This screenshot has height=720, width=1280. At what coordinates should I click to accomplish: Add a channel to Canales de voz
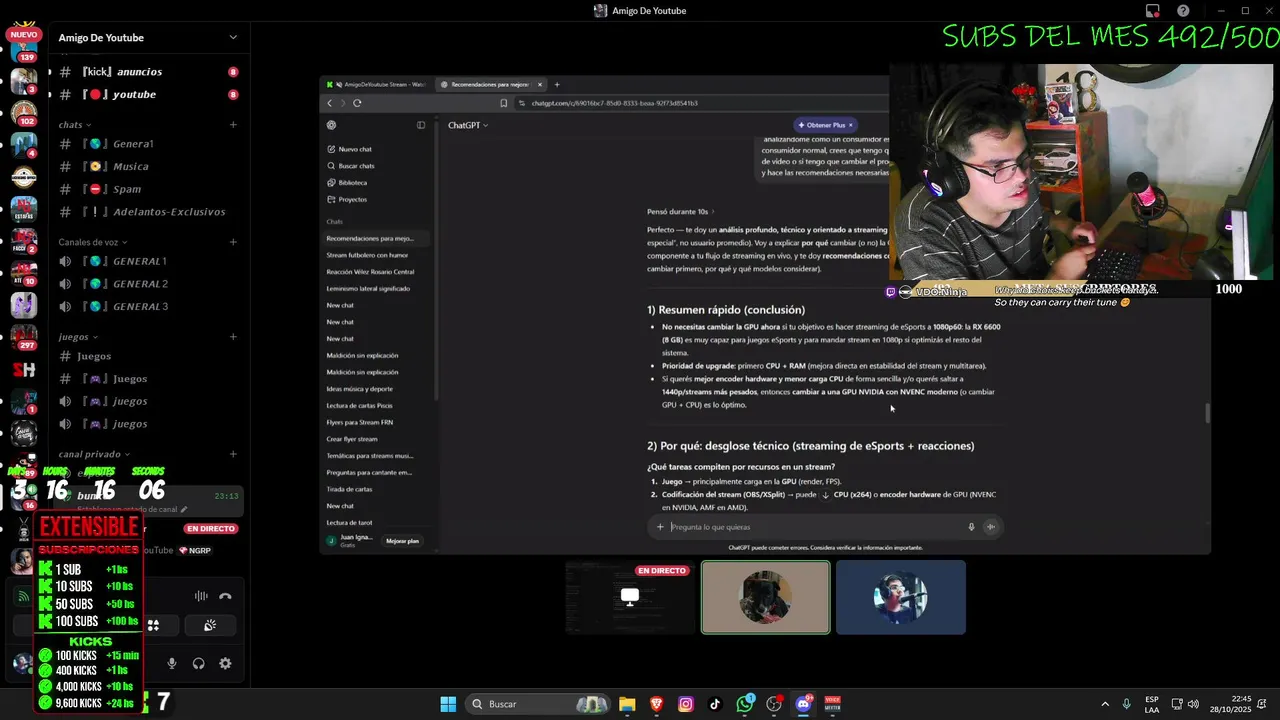click(x=233, y=242)
